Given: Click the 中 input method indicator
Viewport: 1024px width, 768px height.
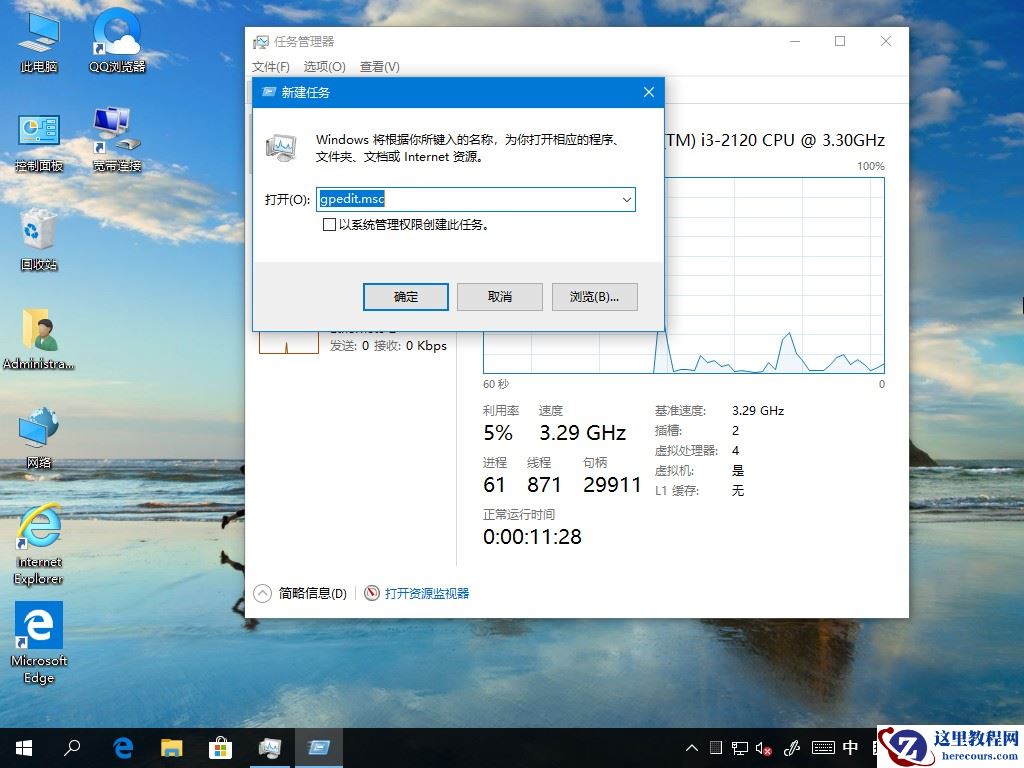Looking at the screenshot, I should coord(849,747).
